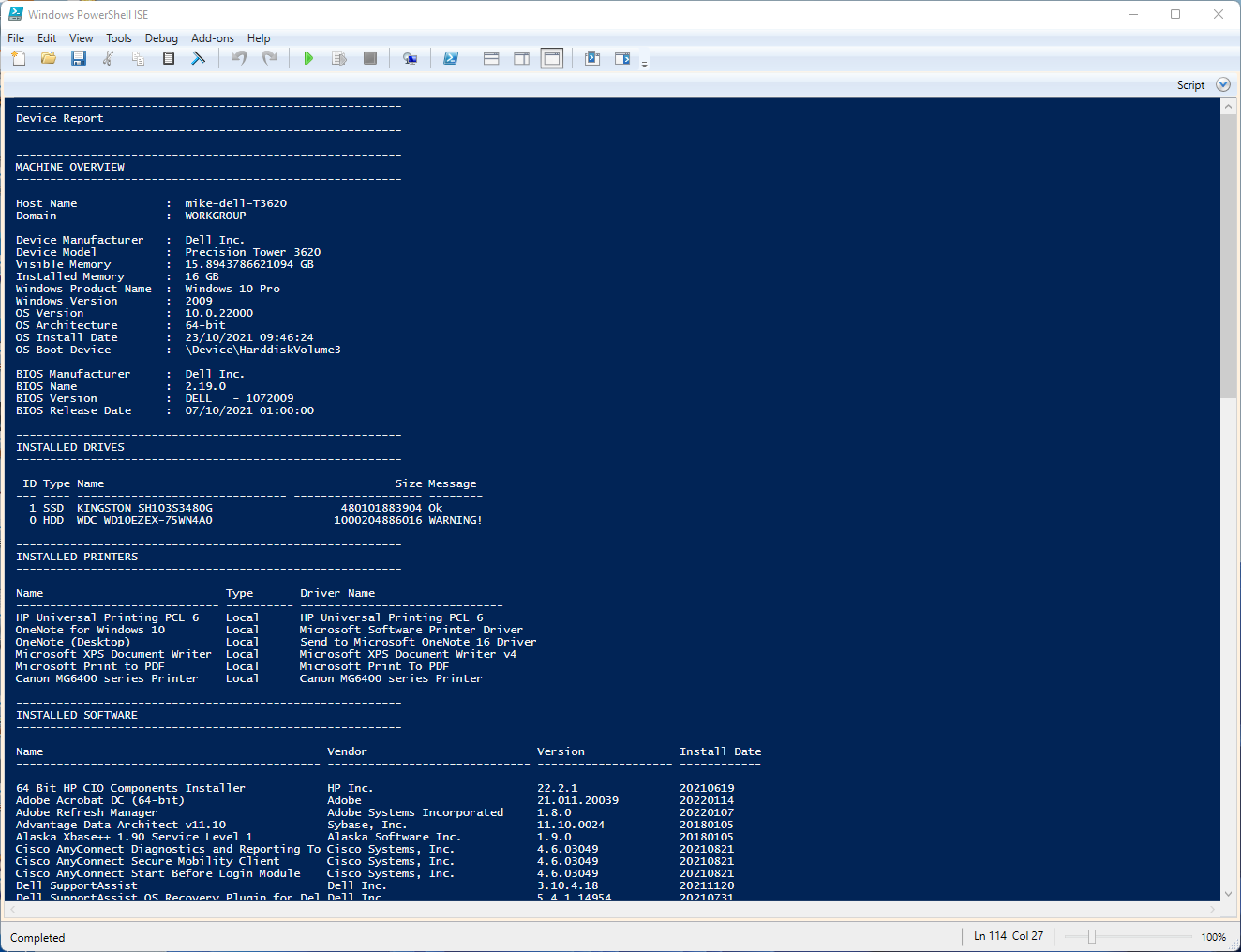This screenshot has width=1241, height=952.
Task: Open the Debug menu
Action: [161, 38]
